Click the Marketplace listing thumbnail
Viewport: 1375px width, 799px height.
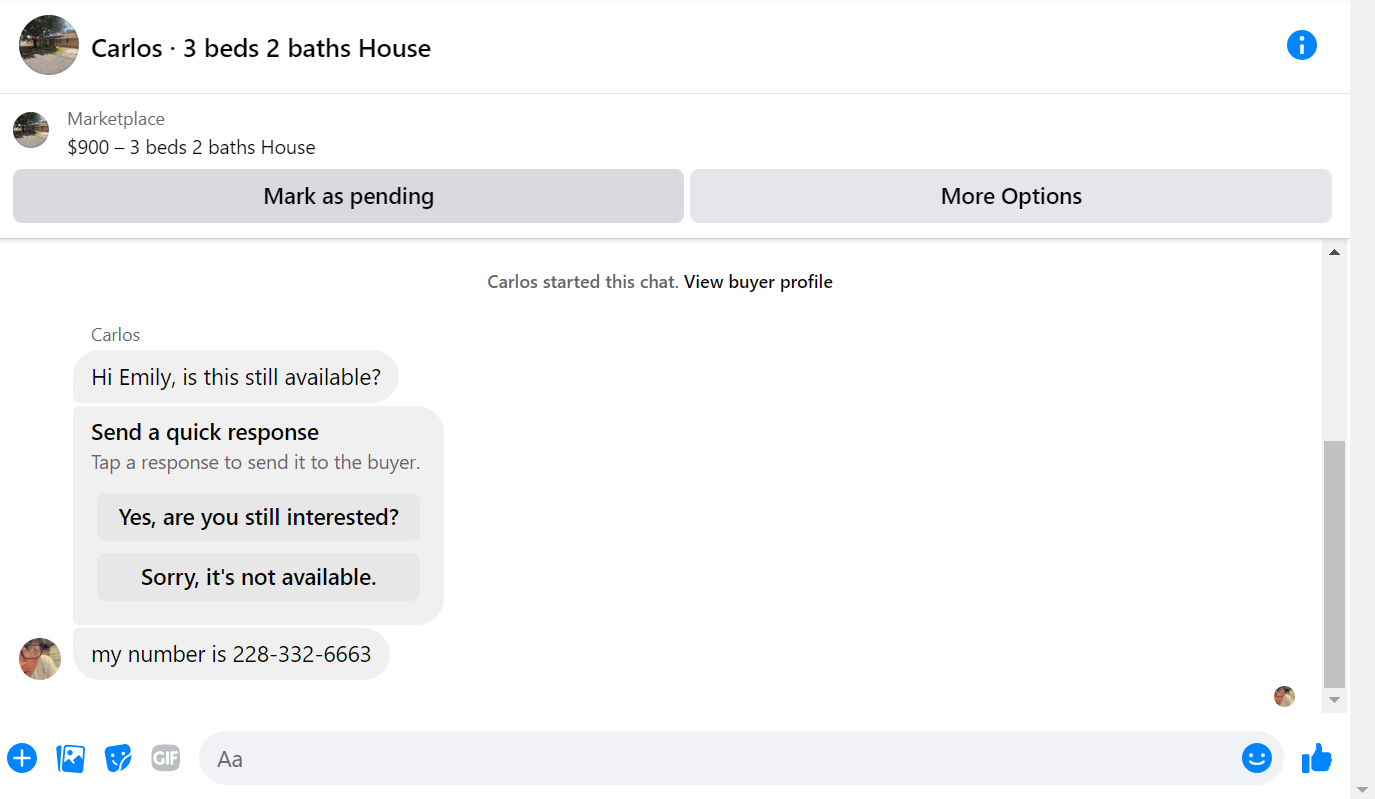click(x=31, y=130)
